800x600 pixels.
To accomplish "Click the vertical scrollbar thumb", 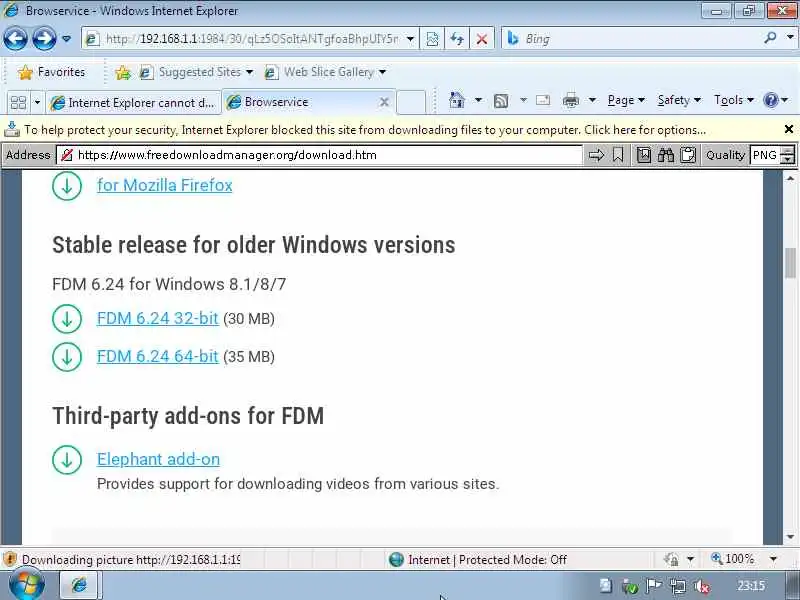I will click(791, 263).
